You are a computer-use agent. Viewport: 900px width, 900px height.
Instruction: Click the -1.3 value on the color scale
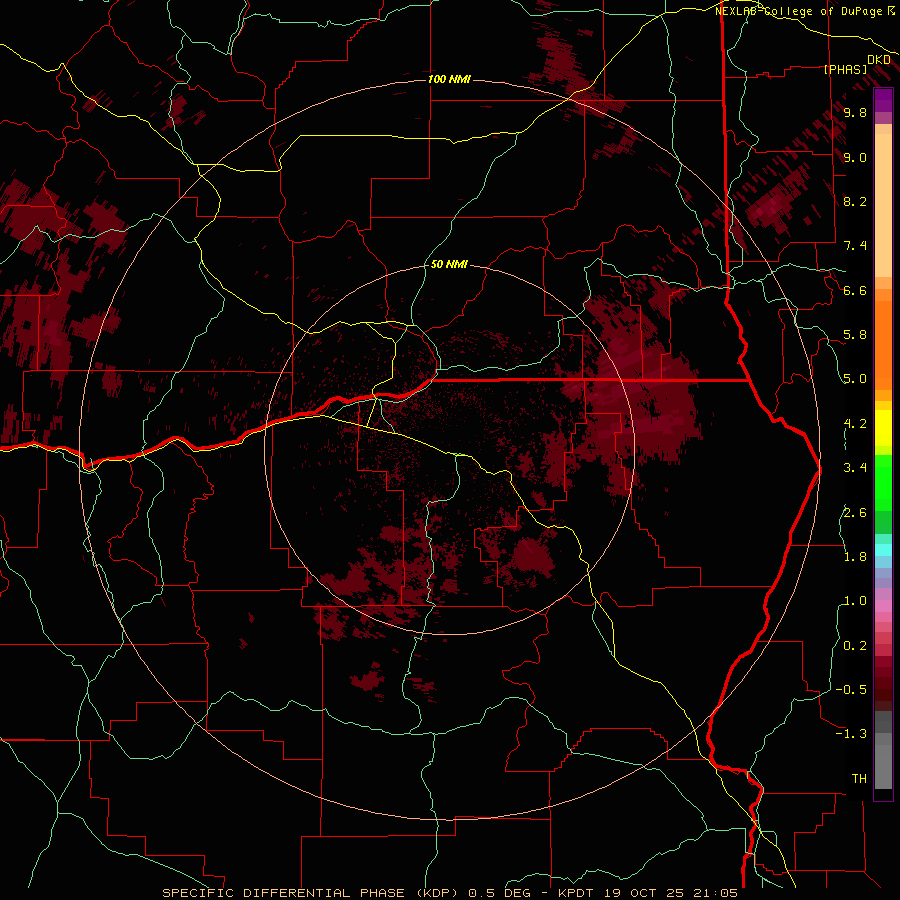tap(851, 734)
